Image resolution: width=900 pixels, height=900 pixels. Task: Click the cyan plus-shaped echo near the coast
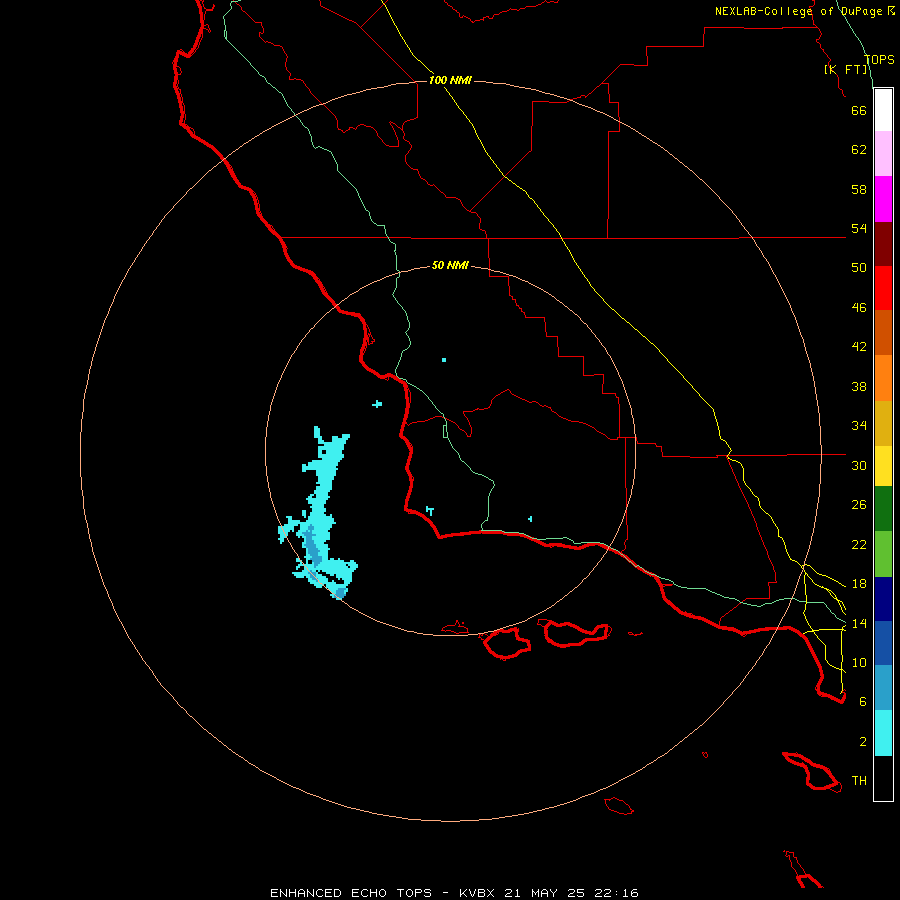pos(377,404)
